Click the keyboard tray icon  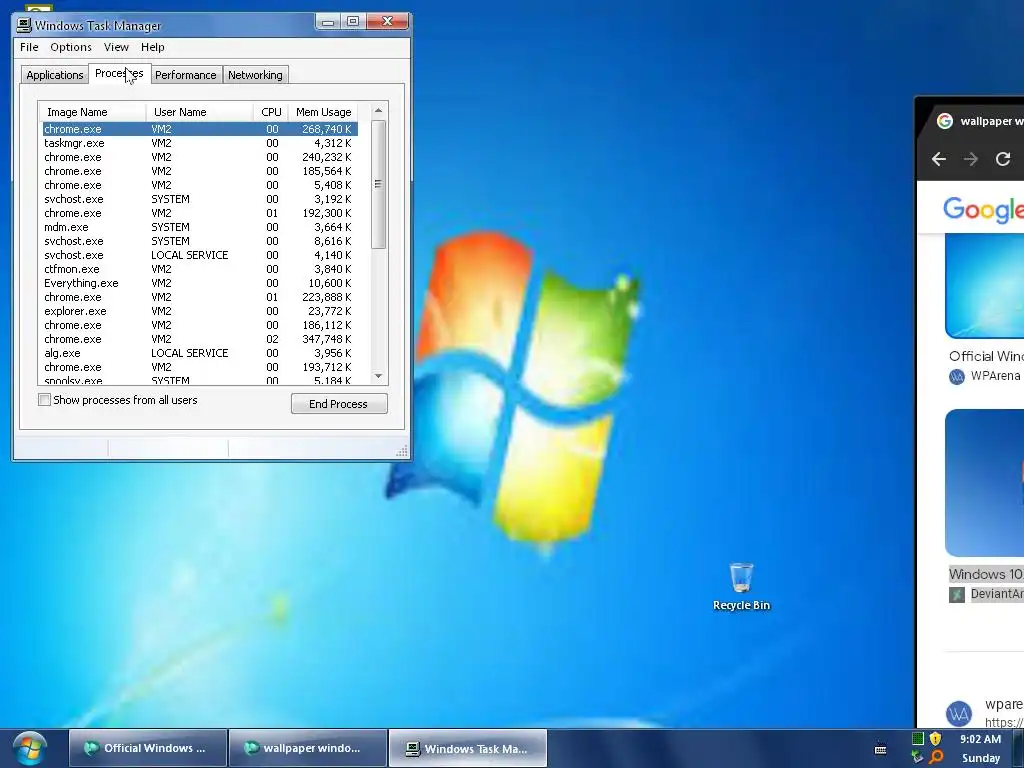pos(880,748)
